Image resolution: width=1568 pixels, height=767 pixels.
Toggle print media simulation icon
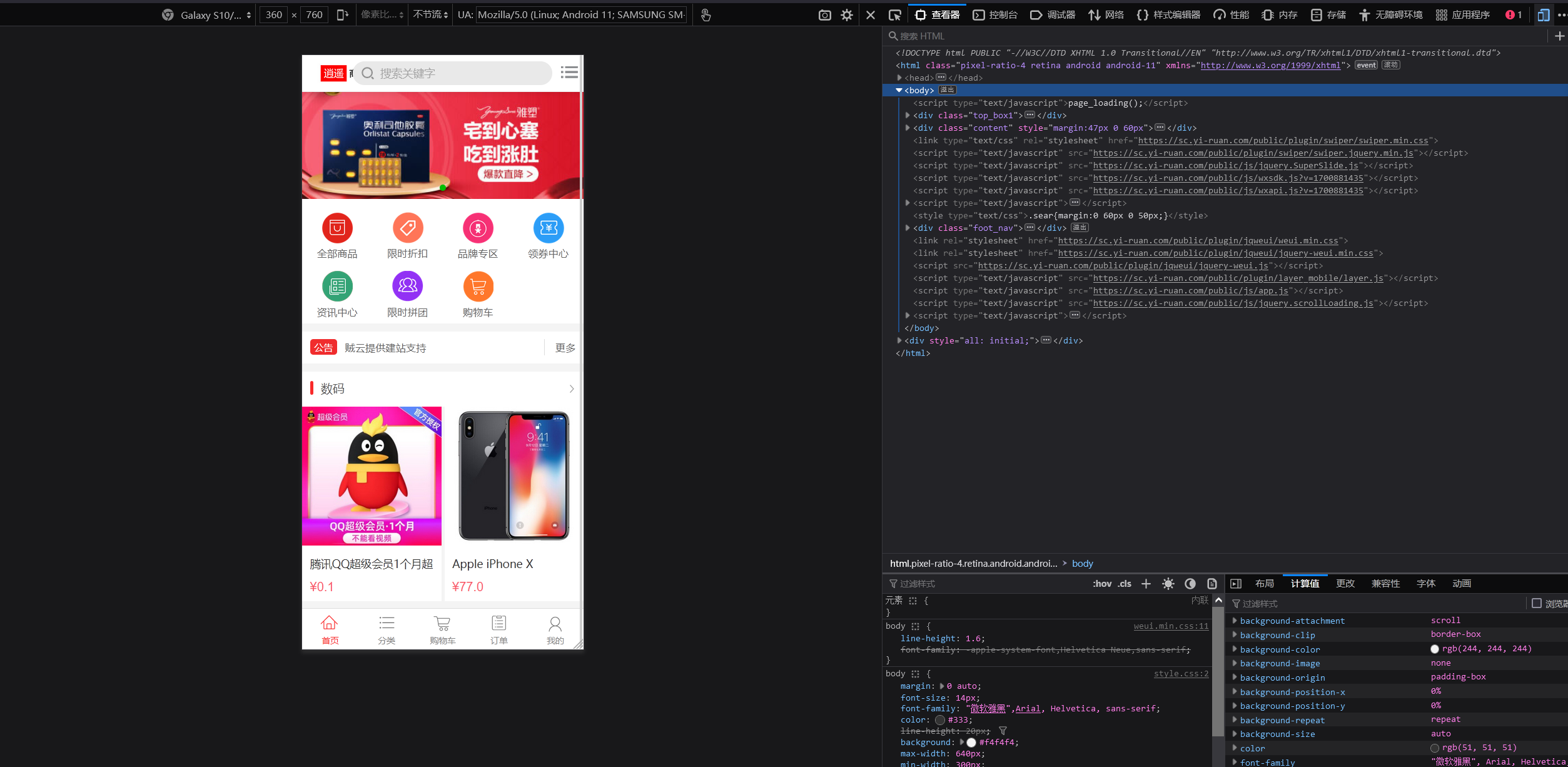(1211, 584)
